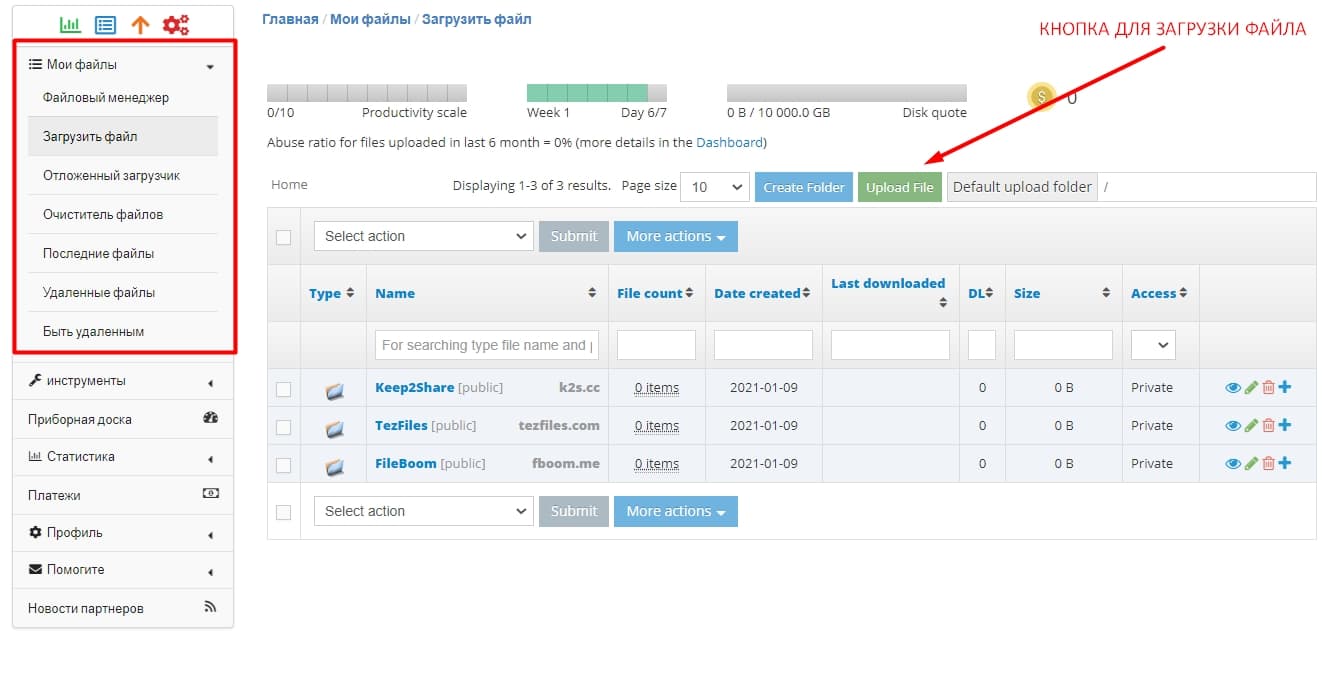The image size is (1323, 682).
Task: Click the RSS icon beside Новости партнеров
Action: click(x=210, y=606)
